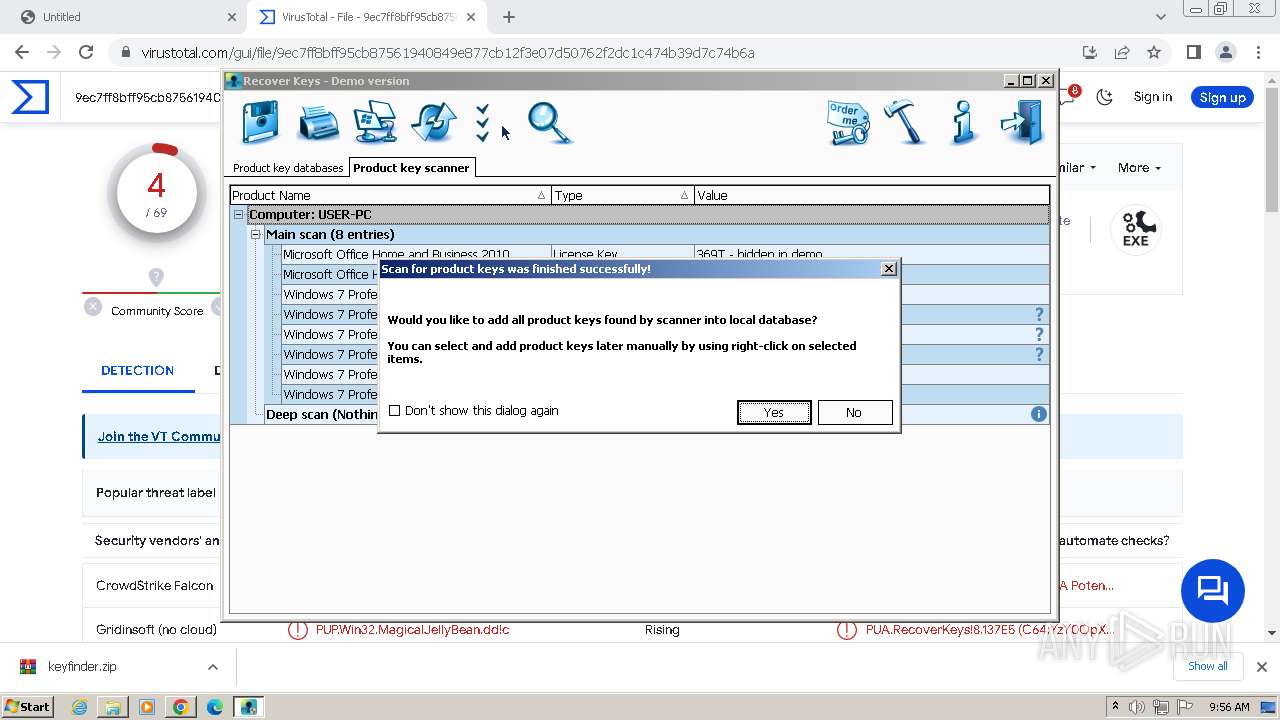Switch to Product key databases tab

(288, 168)
